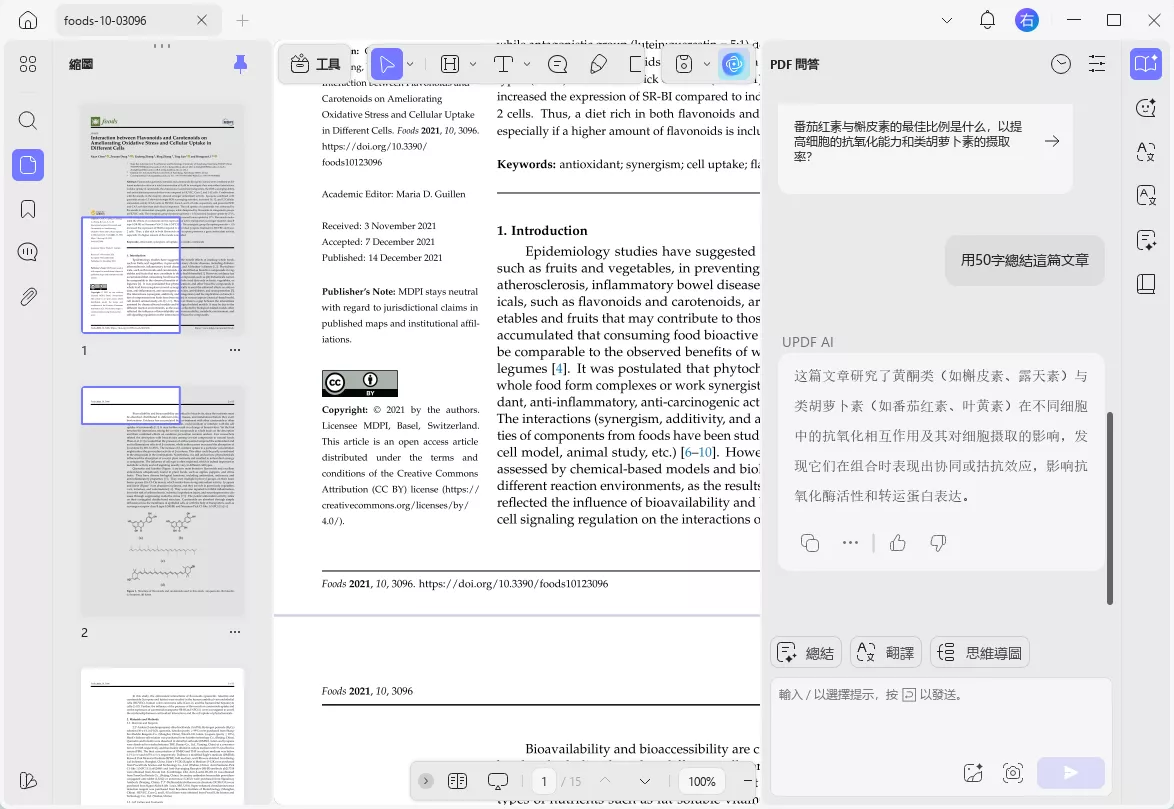Go to the home screen icon
Screen dimensions: 1174x809
tap(28, 20)
